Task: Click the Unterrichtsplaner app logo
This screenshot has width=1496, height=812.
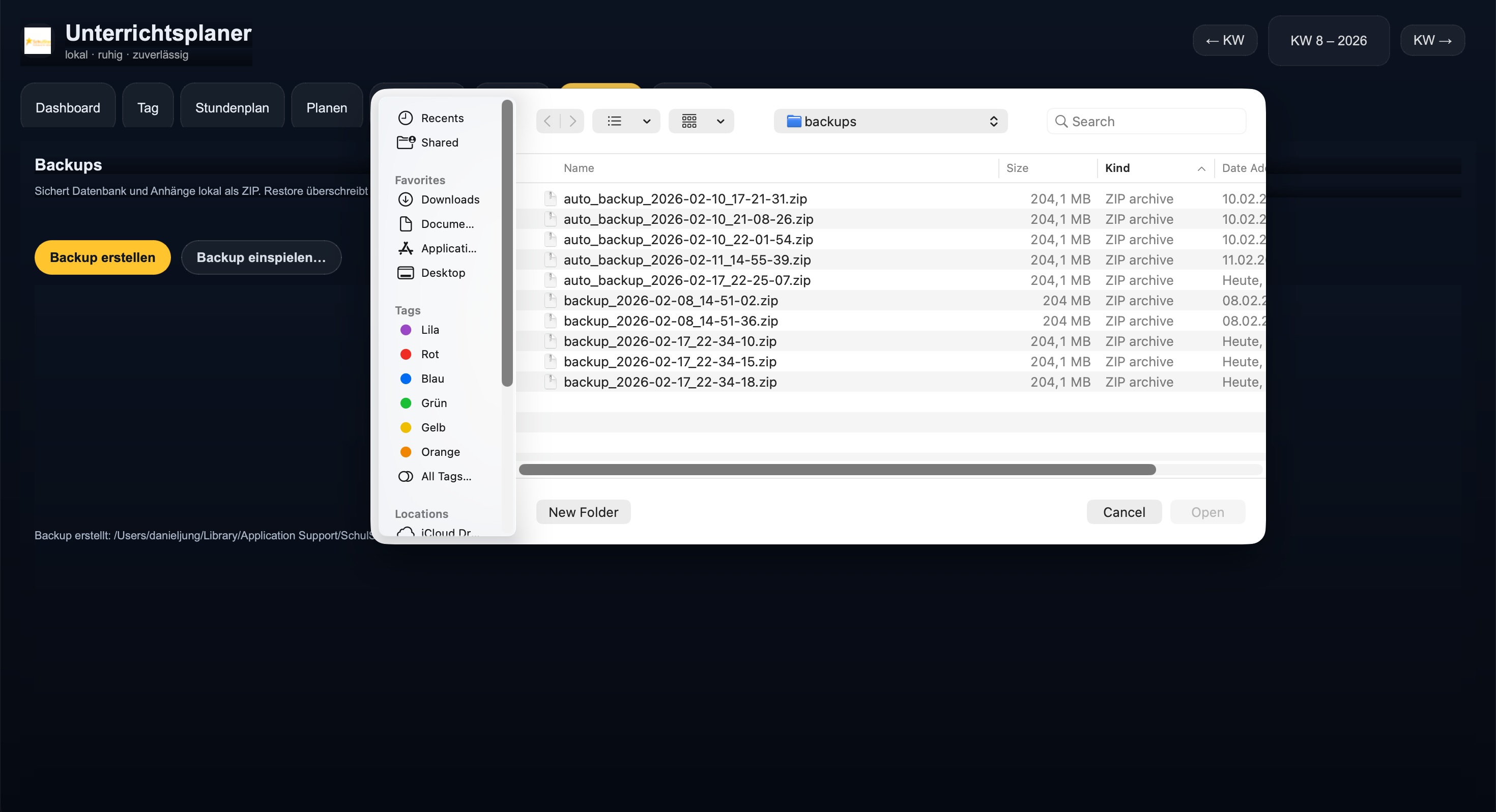Action: click(38, 41)
